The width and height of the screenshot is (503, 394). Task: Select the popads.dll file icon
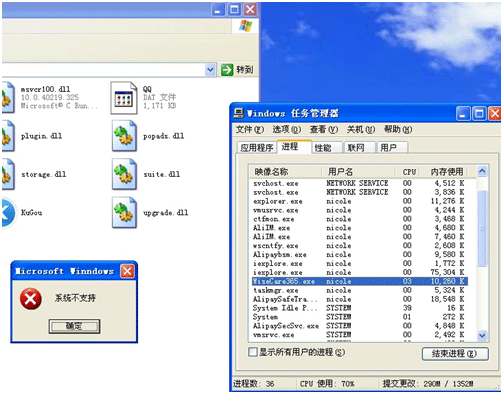124,136
